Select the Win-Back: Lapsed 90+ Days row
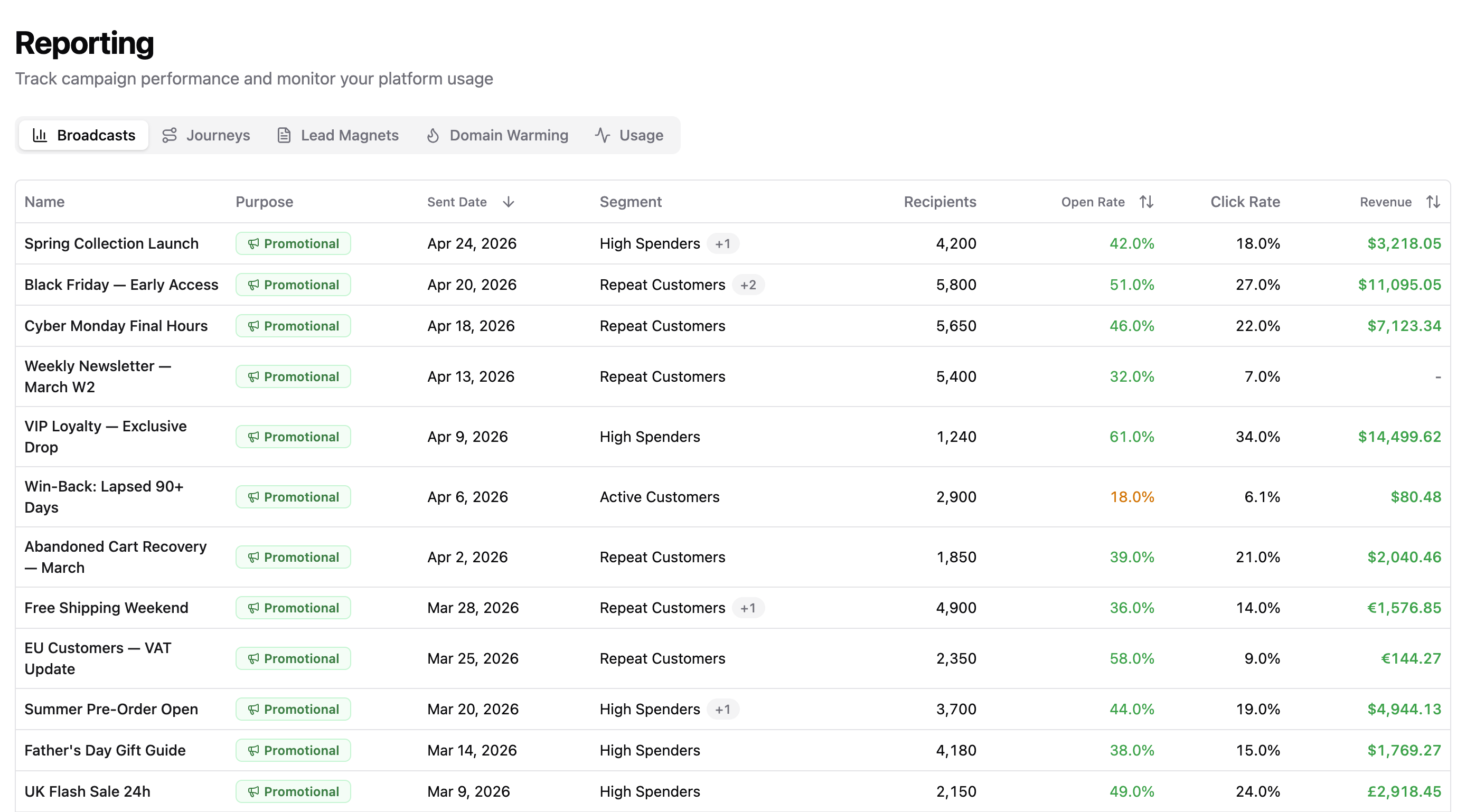The width and height of the screenshot is (1466, 812). [x=733, y=497]
